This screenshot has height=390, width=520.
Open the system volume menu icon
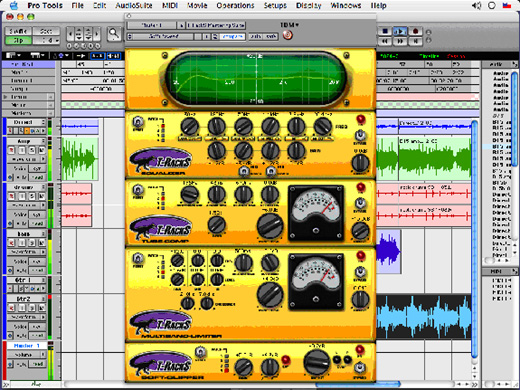coord(477,5)
